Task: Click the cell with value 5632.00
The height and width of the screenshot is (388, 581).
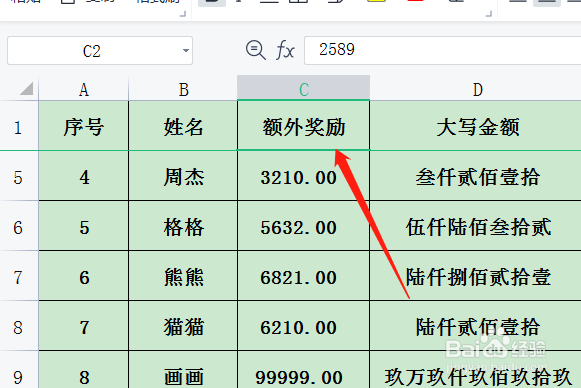Action: point(303,226)
